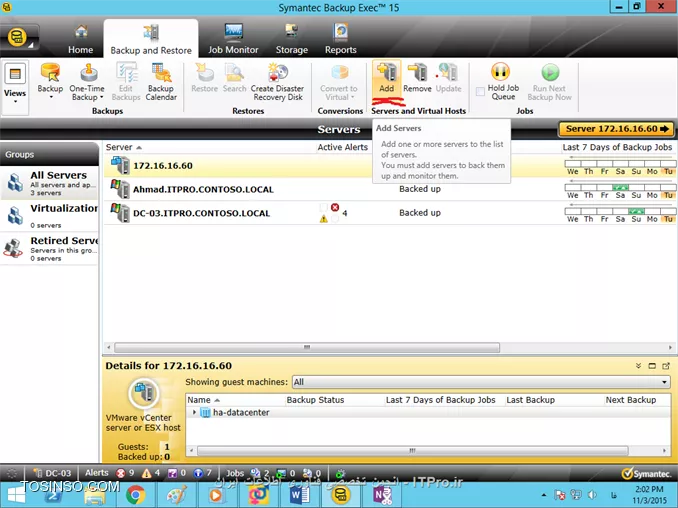Open the Reports tab
The width and height of the screenshot is (678, 508).
tap(341, 39)
